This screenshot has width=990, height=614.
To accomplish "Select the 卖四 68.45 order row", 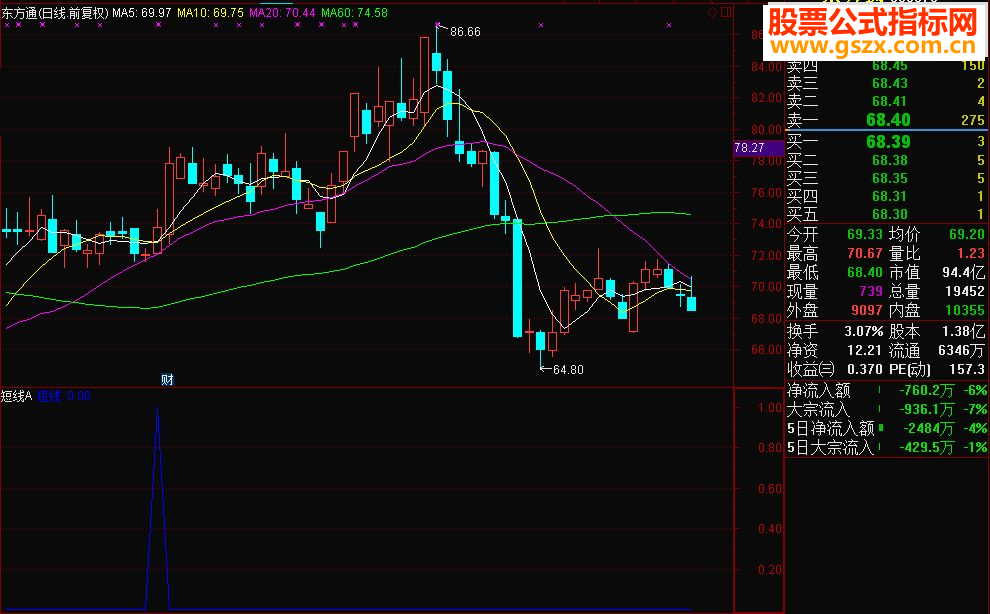I will tap(885, 66).
